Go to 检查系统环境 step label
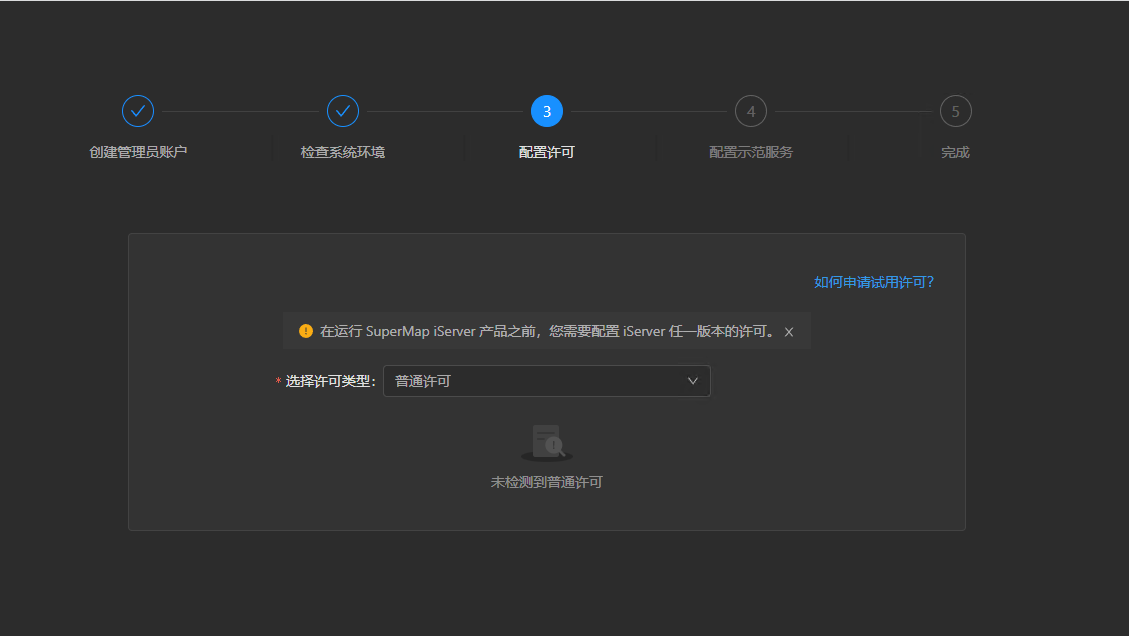This screenshot has height=636, width=1129. 343,152
